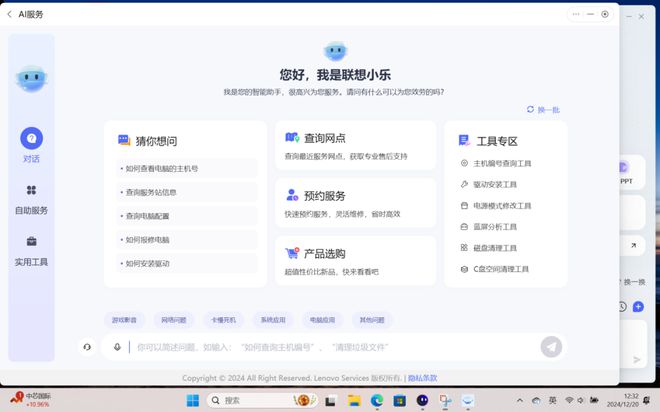
Task: Open the three-dots more options menu
Action: click(x=576, y=14)
